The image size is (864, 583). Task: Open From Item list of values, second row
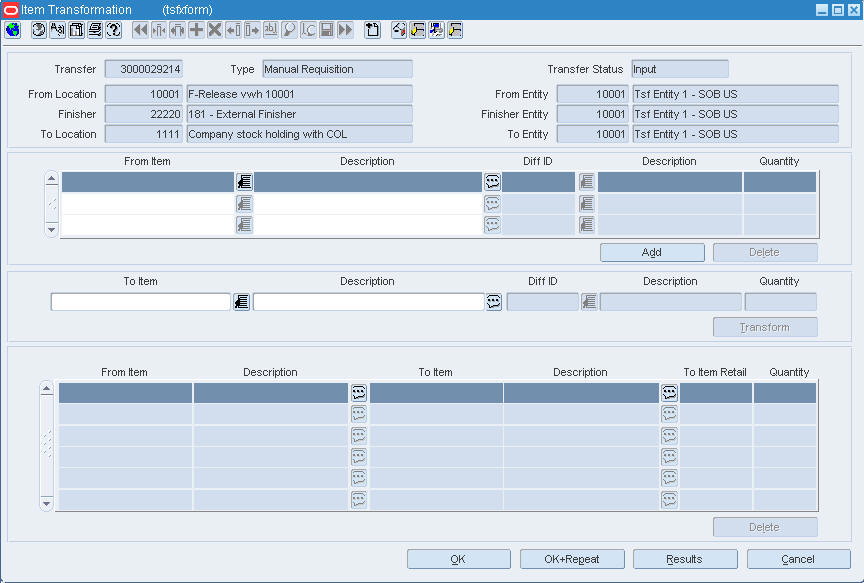click(244, 204)
